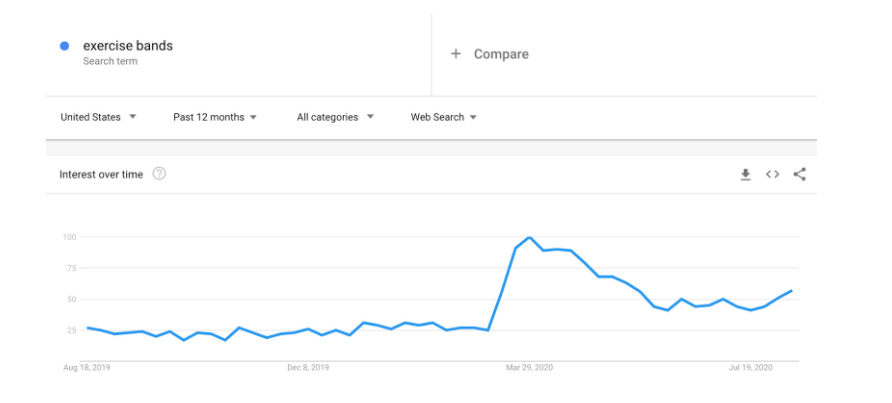Viewport: 892px width, 403px height.
Task: Open the United States region dropdown
Action: [x=98, y=117]
